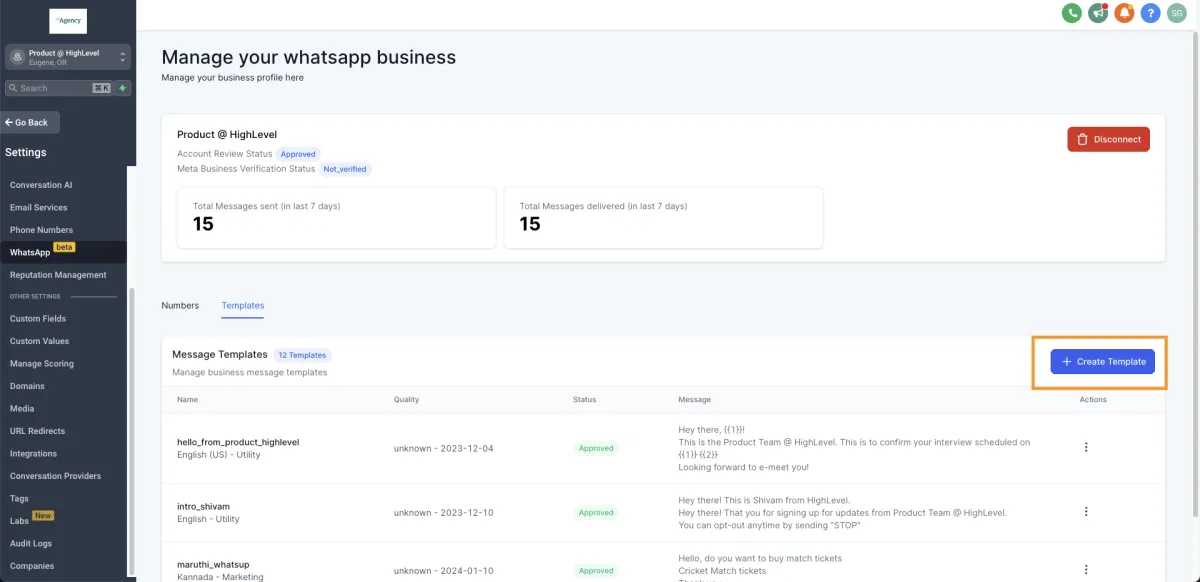Open actions menu for hello_from_product_highlevel template
The height and width of the screenshot is (582, 1200).
[1086, 447]
